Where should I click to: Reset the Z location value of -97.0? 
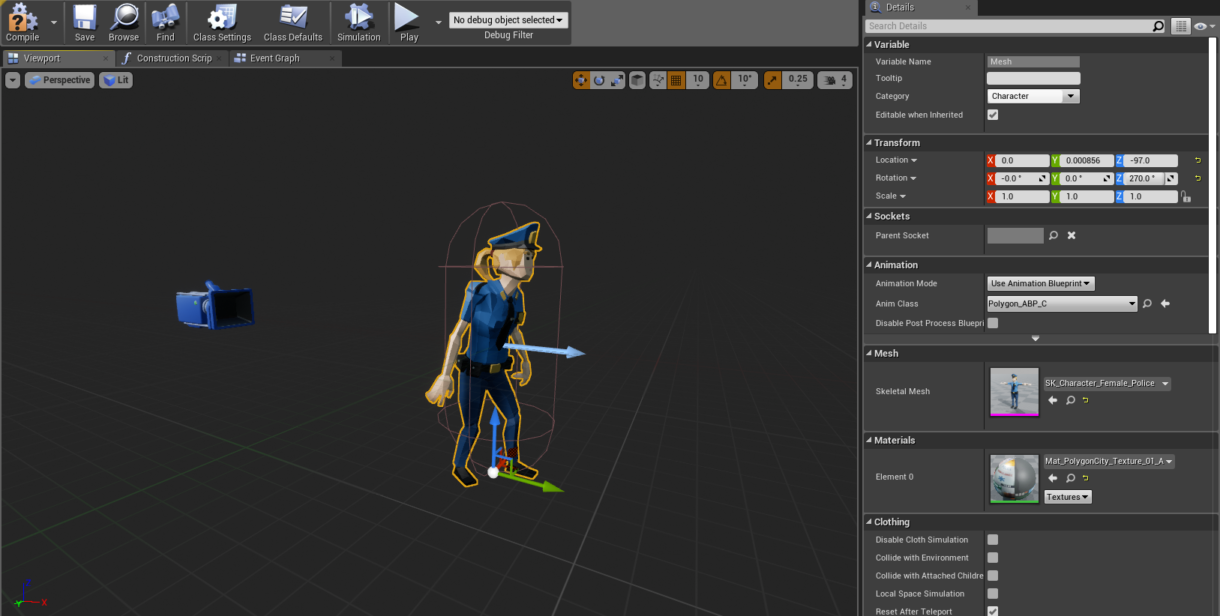point(1198,160)
